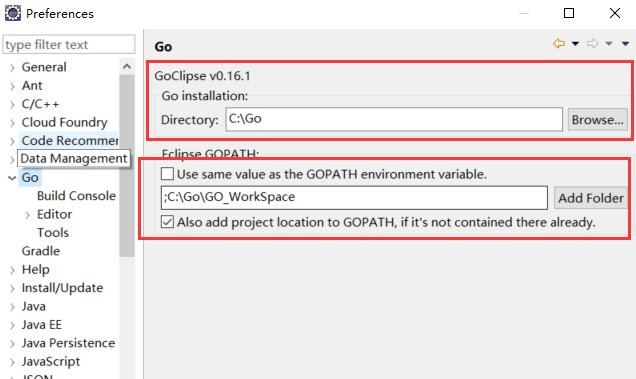
Task: Expand the Install/Update tree node
Action: click(13, 288)
